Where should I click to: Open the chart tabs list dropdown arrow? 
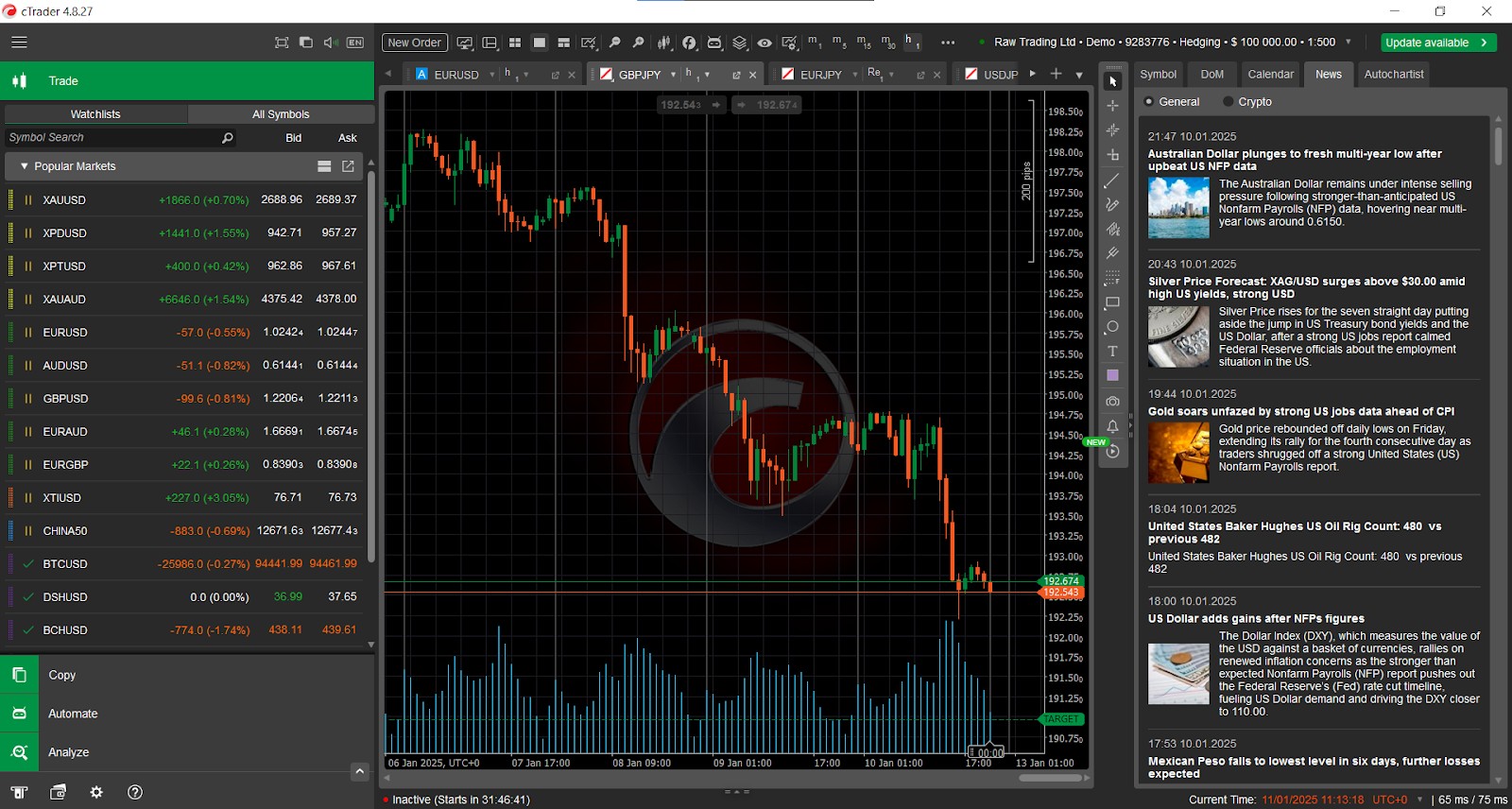click(1079, 75)
